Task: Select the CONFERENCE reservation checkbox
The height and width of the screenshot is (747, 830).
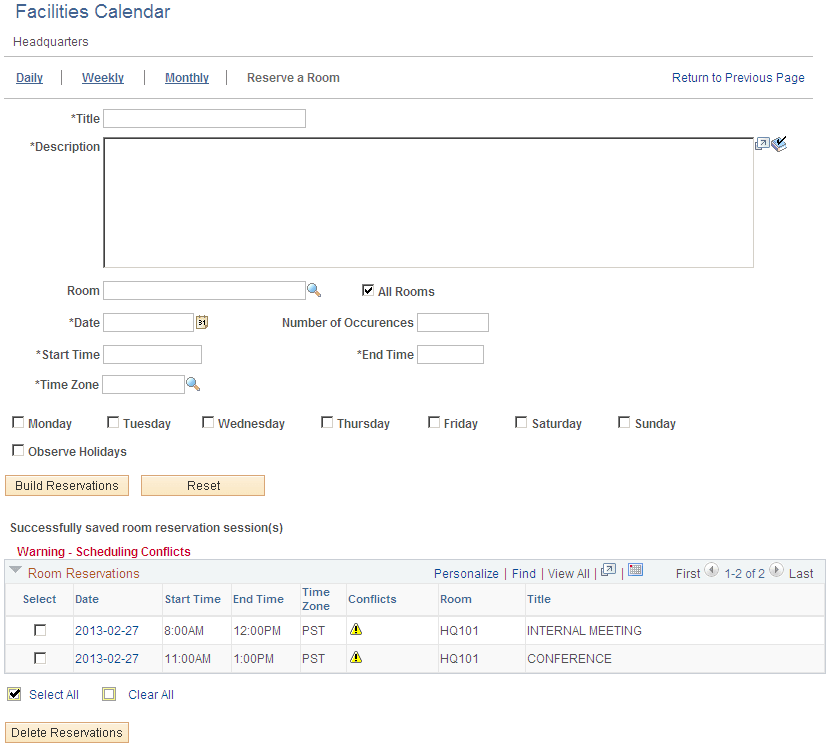Action: point(40,658)
